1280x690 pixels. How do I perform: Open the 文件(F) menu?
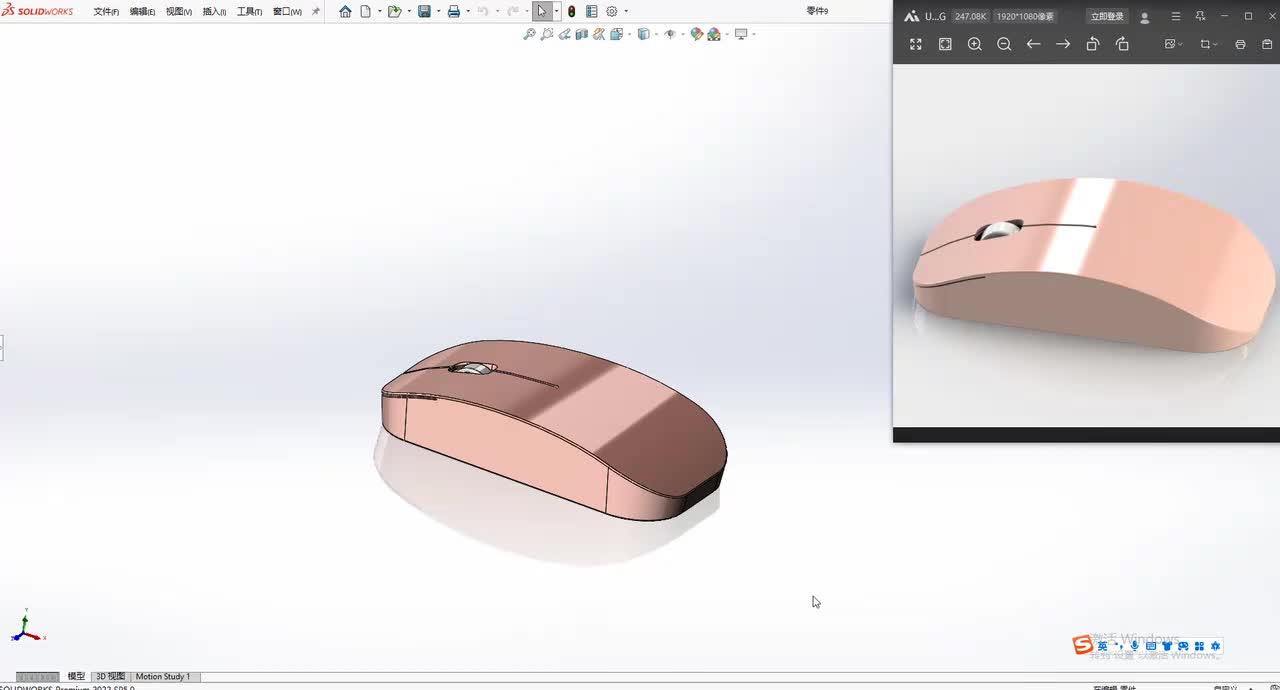coord(106,12)
